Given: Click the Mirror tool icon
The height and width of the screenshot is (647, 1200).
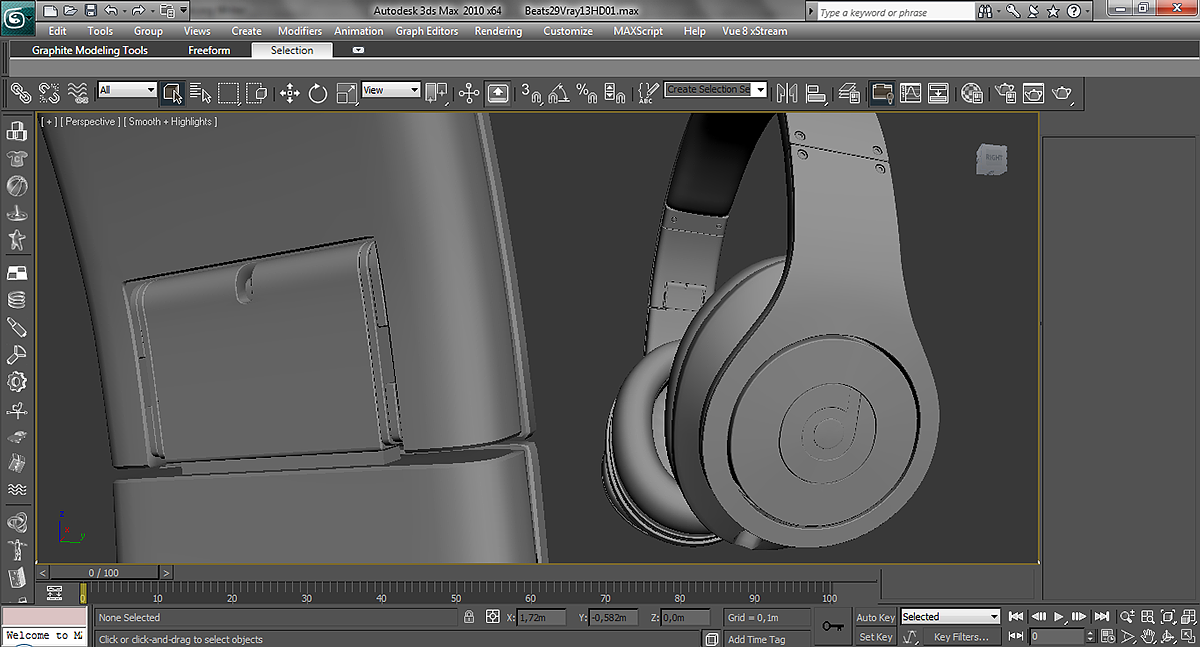Looking at the screenshot, I should [x=787, y=93].
